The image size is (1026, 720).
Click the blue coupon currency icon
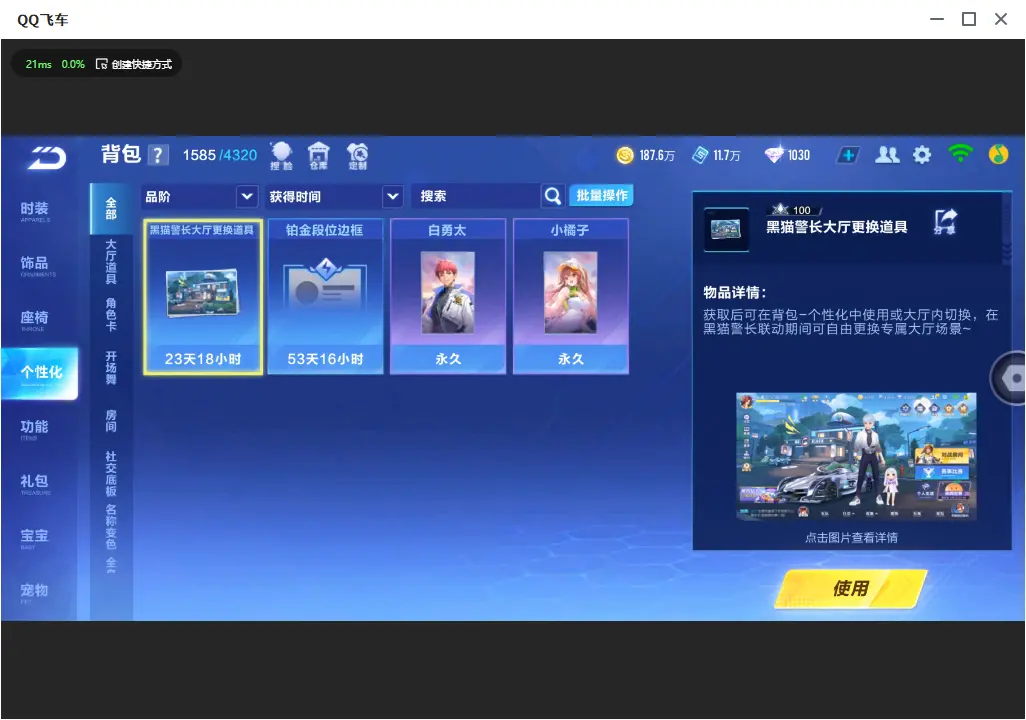700,155
